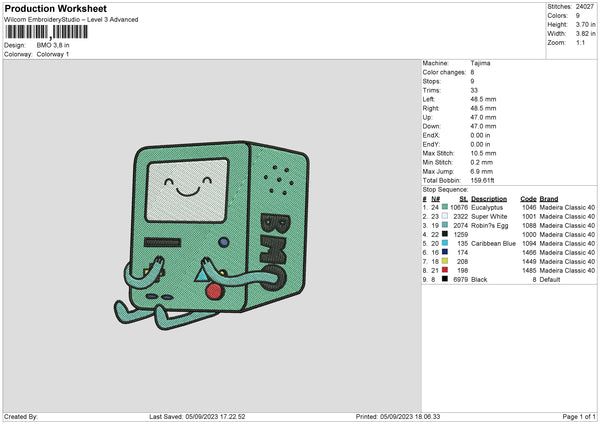Viewport: 600px width, 424px height.
Task: Select the Max Stitch value 10.5 mm
Action: click(483, 153)
